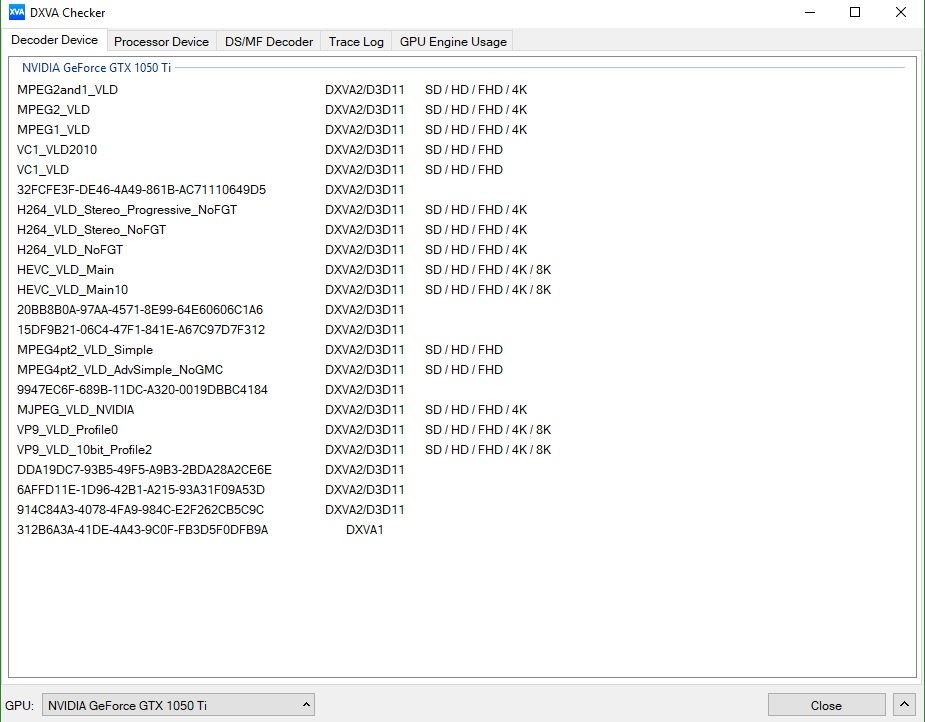
Task: Switch to the Trace Log tab
Action: coord(356,42)
